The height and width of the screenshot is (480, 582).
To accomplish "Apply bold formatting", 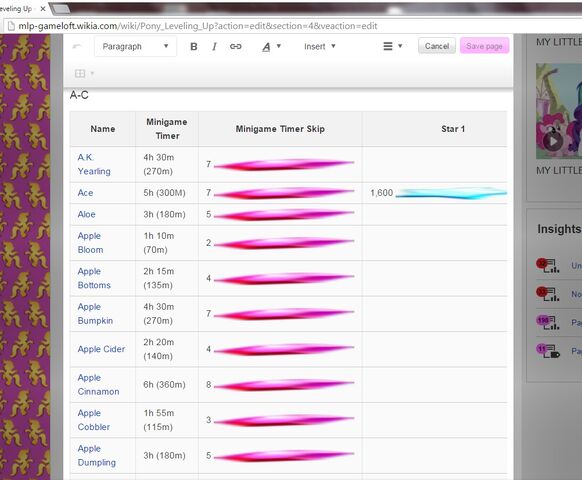I will [193, 46].
